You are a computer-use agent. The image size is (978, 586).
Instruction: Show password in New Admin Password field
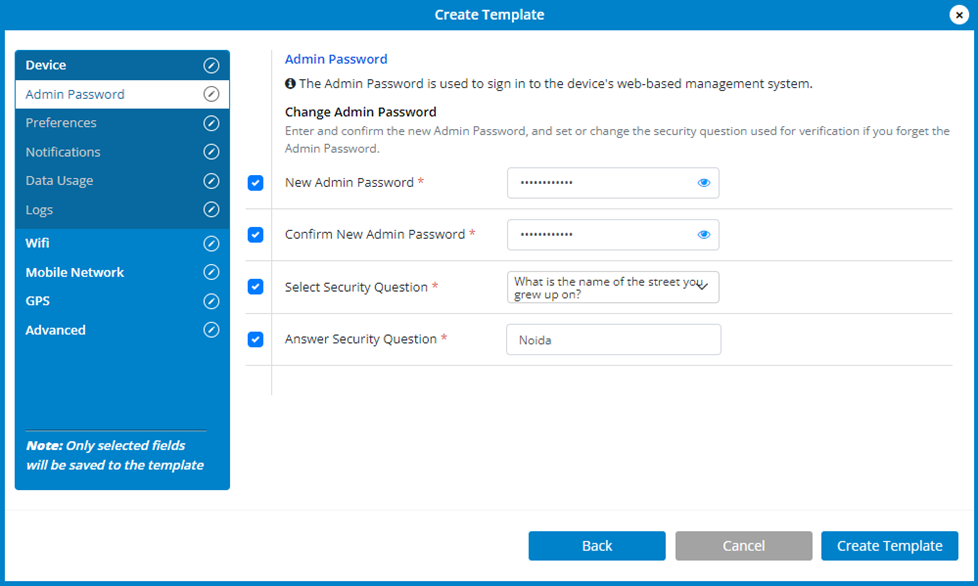pos(704,183)
